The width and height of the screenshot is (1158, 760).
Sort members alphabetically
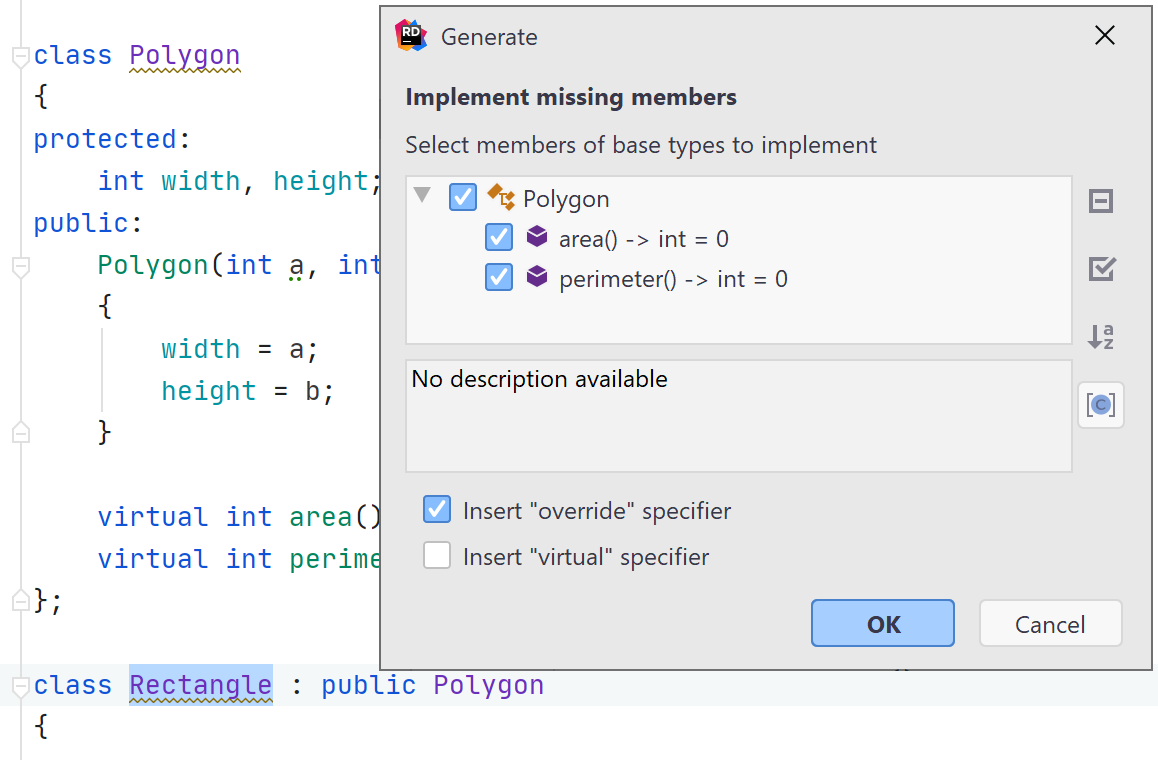(1100, 337)
